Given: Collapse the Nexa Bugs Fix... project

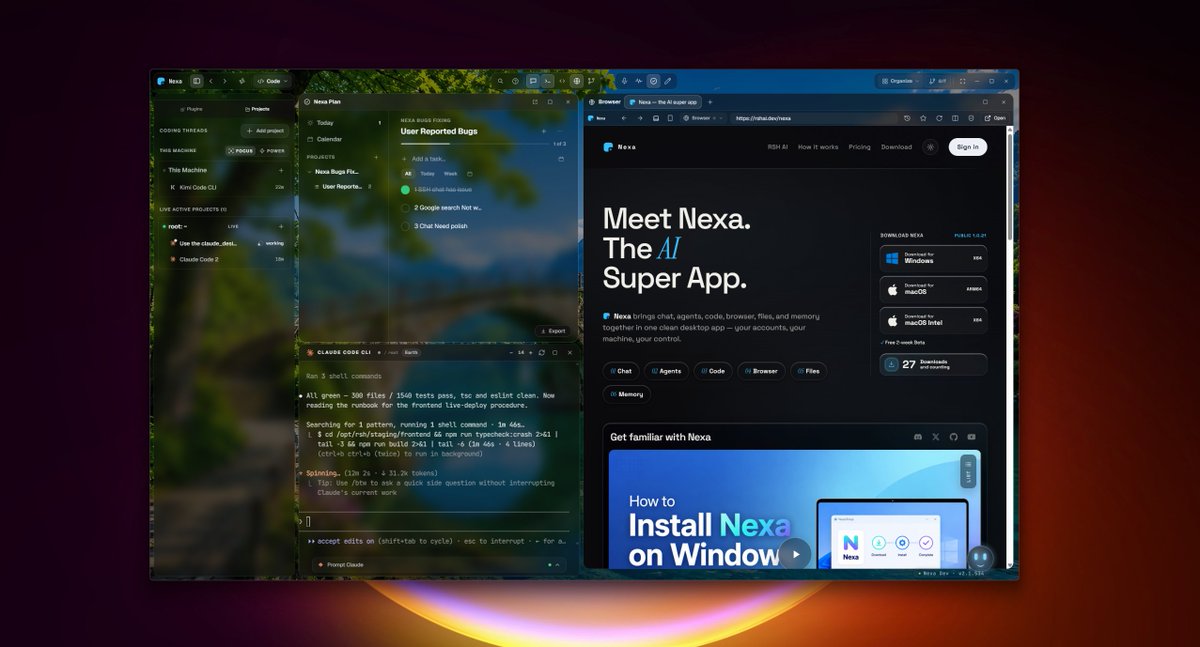Looking at the screenshot, I should [309, 172].
